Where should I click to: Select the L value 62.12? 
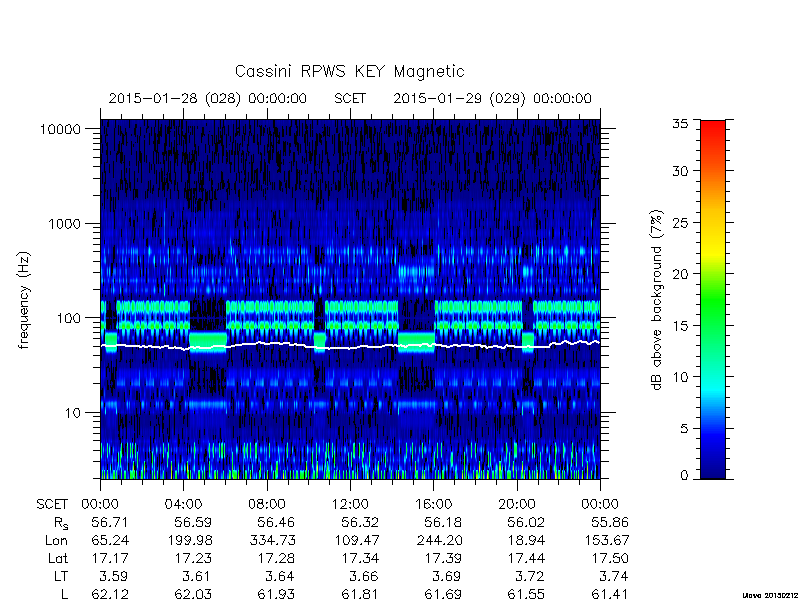[x=110, y=594]
